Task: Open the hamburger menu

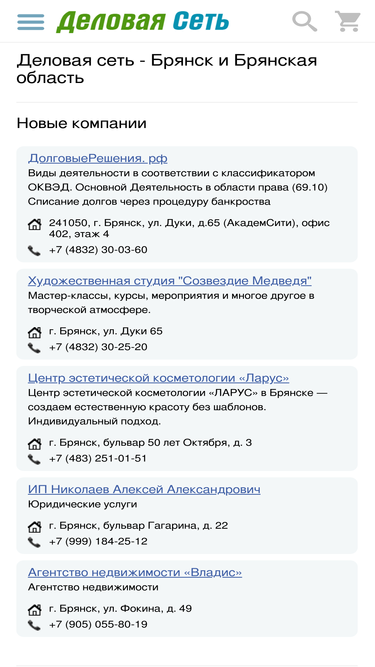Action: click(x=31, y=22)
